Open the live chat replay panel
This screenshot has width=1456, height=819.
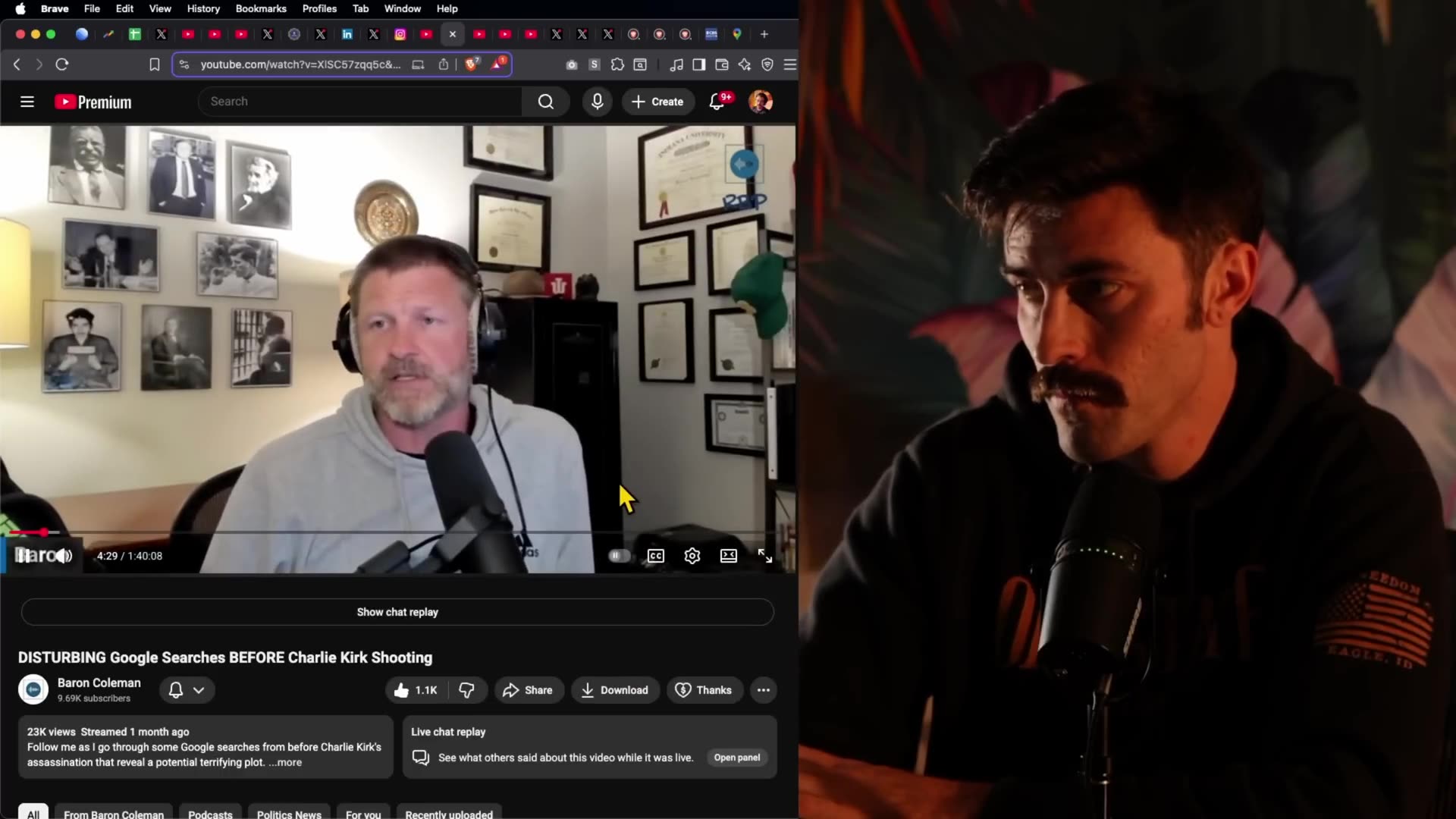(x=736, y=757)
